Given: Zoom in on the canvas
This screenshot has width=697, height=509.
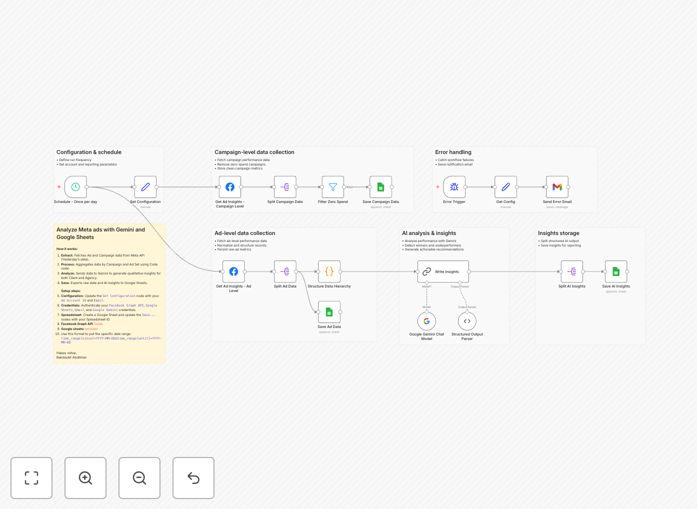Looking at the screenshot, I should point(85,478).
